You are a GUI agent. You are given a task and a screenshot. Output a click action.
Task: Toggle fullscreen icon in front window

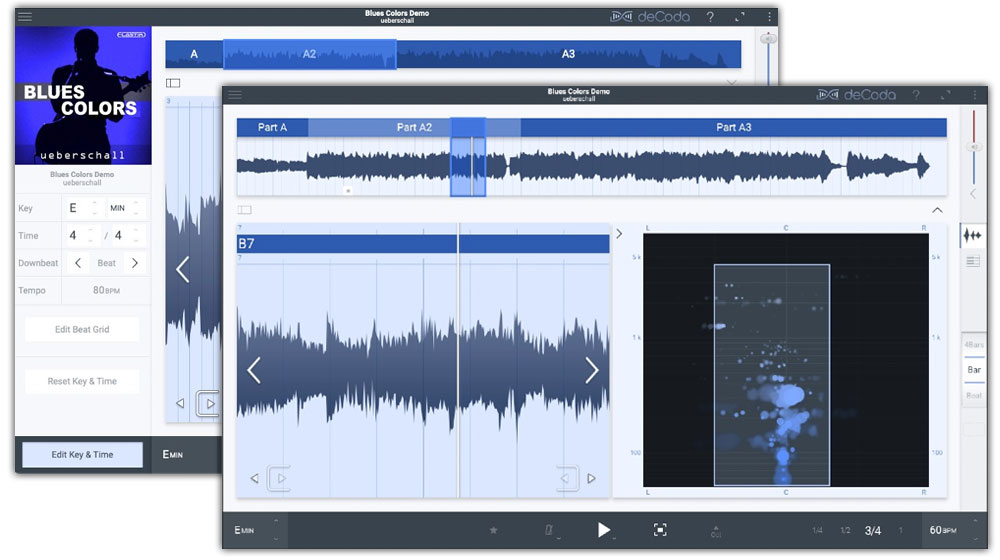[x=946, y=95]
